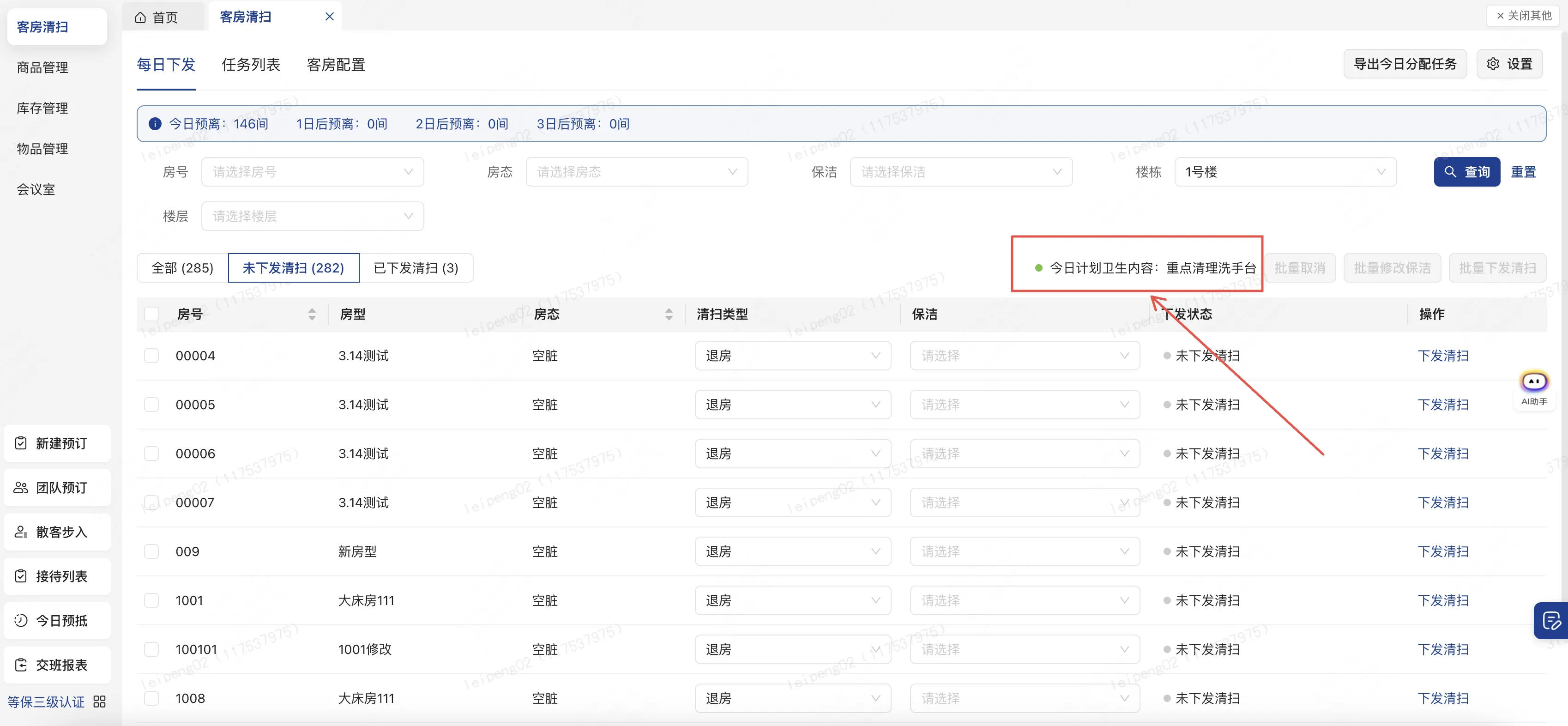Open 会议室 in the left sidebar
This screenshot has width=1568, height=726.
coord(36,189)
